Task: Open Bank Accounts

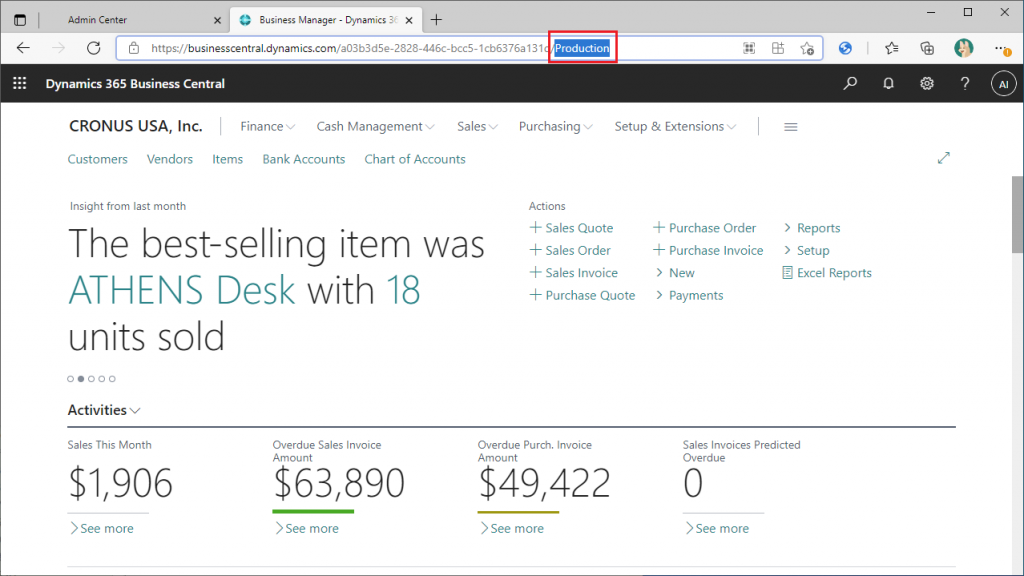Action: pyautogui.click(x=304, y=159)
